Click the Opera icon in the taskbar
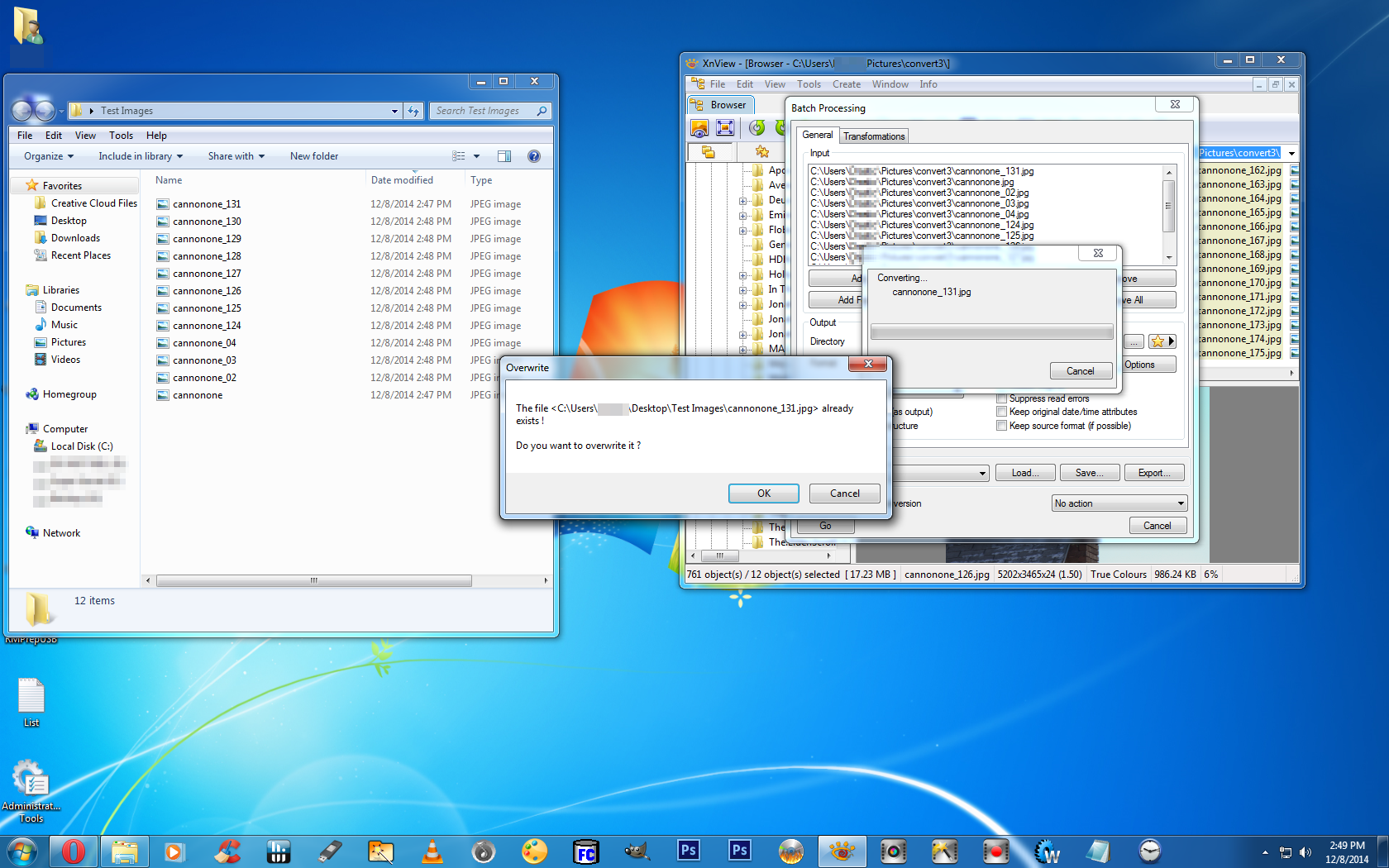 (x=73, y=851)
